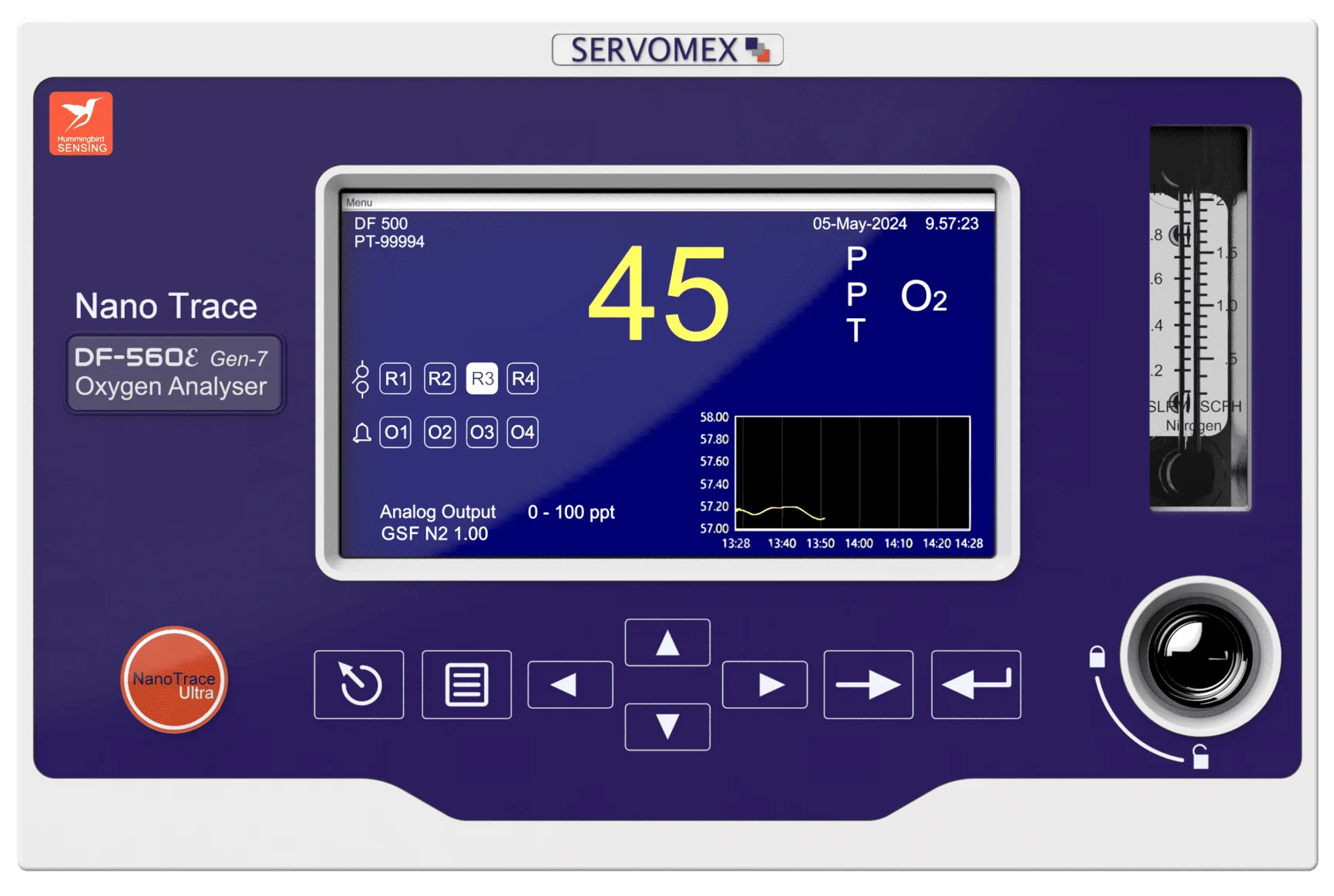Click the 58.00 graph axis value
Screen dimensions: 1334x896
pyautogui.click(x=714, y=417)
